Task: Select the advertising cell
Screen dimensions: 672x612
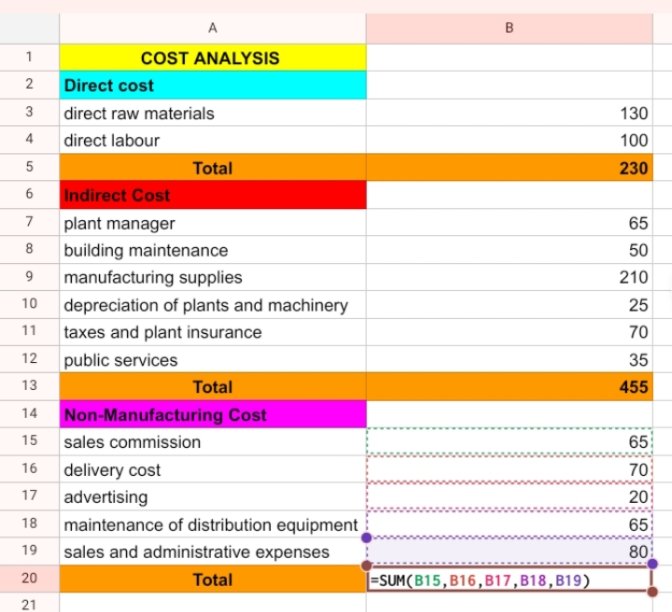Action: (x=213, y=497)
